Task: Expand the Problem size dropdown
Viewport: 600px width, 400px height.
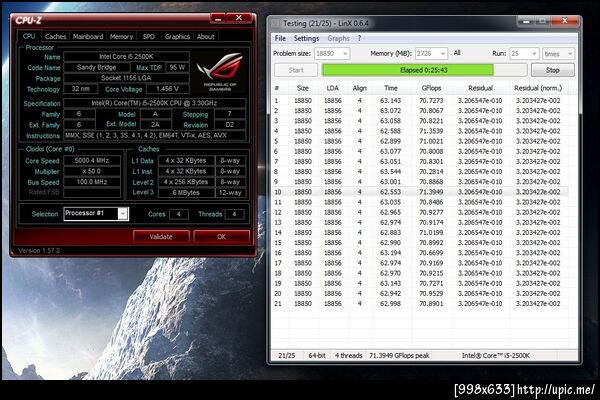Action: 345,54
